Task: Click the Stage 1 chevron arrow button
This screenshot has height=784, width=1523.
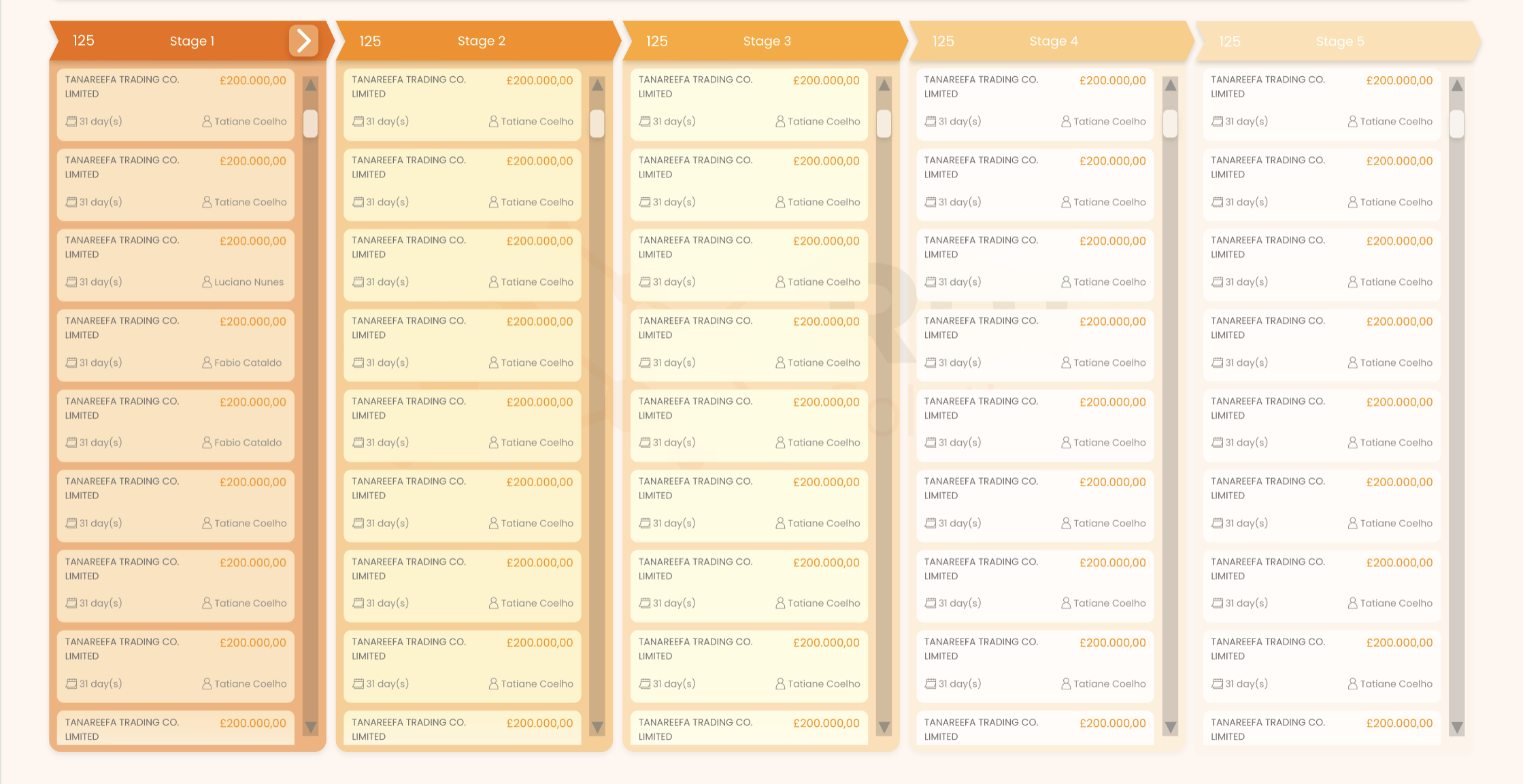Action: [303, 41]
